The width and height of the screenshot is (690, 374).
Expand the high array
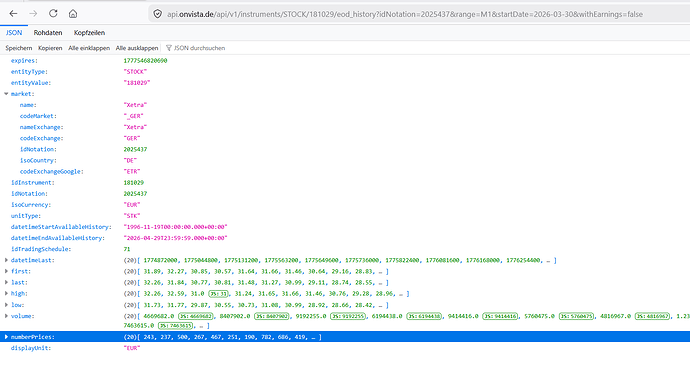(6, 293)
